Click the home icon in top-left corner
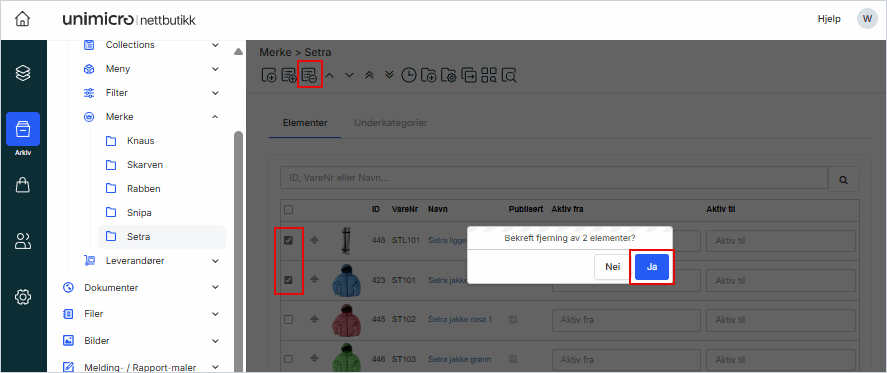This screenshot has width=887, height=373. click(22, 19)
